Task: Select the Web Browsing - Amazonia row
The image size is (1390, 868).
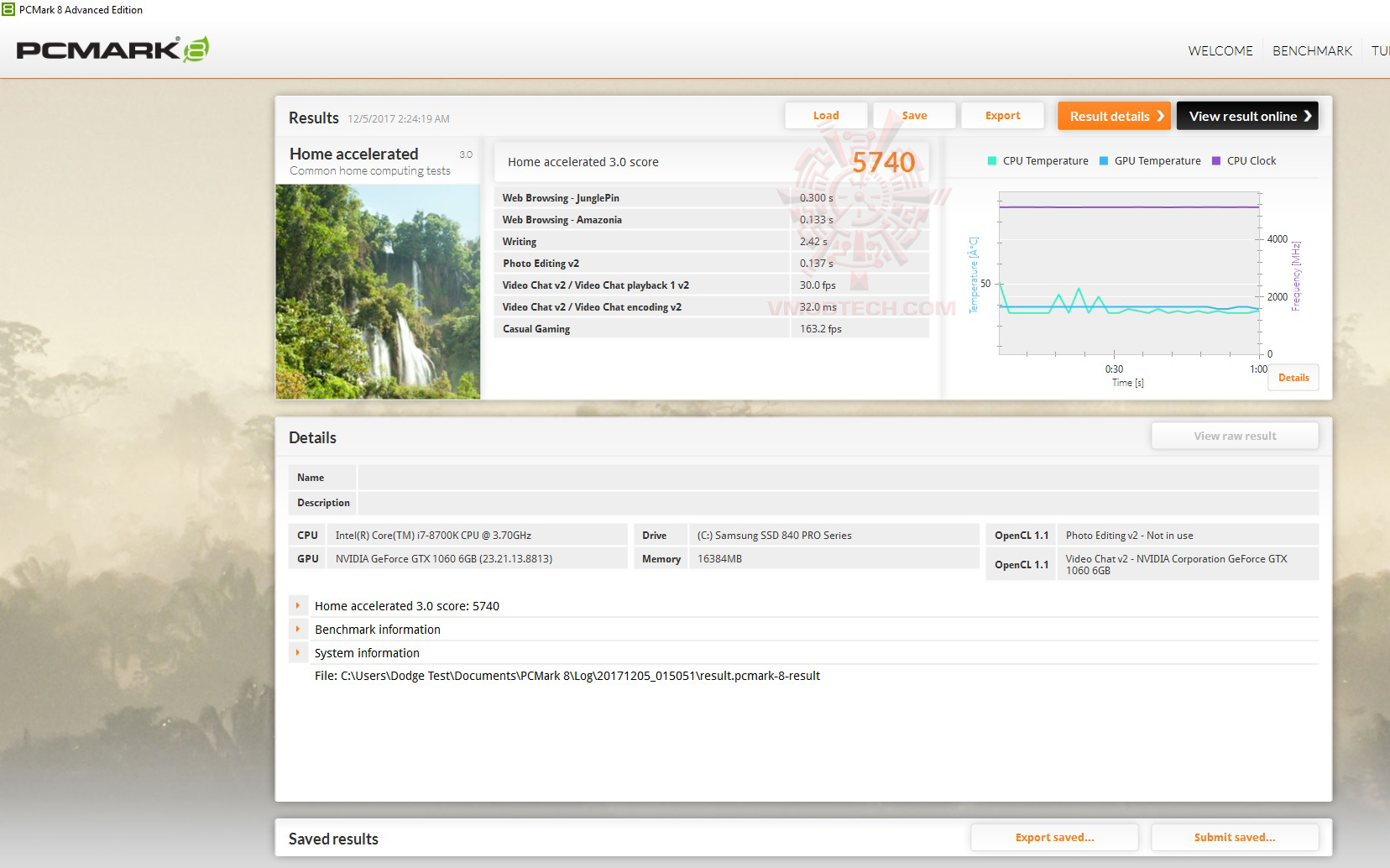Action: coord(712,220)
